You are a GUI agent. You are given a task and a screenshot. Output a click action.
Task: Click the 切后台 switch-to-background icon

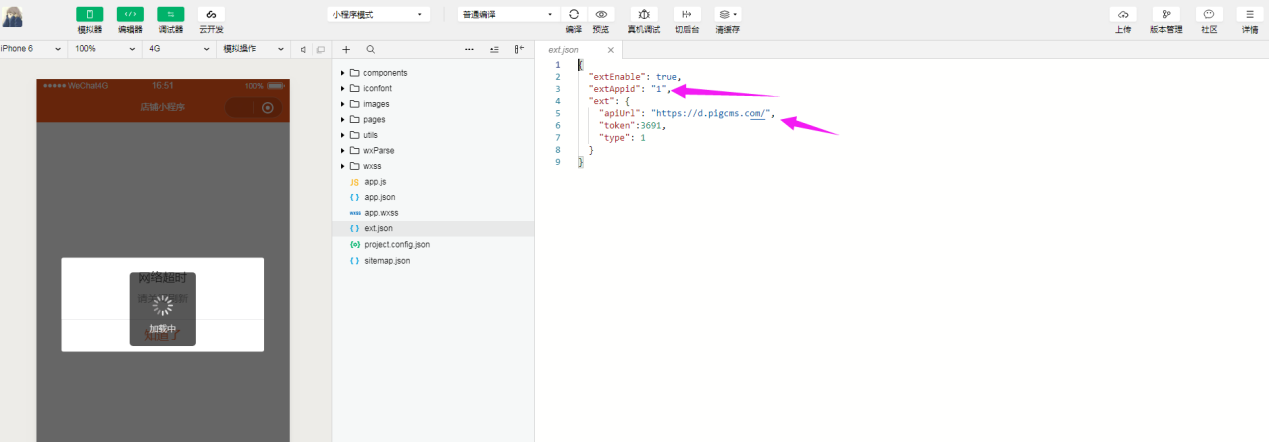pyautogui.click(x=687, y=14)
